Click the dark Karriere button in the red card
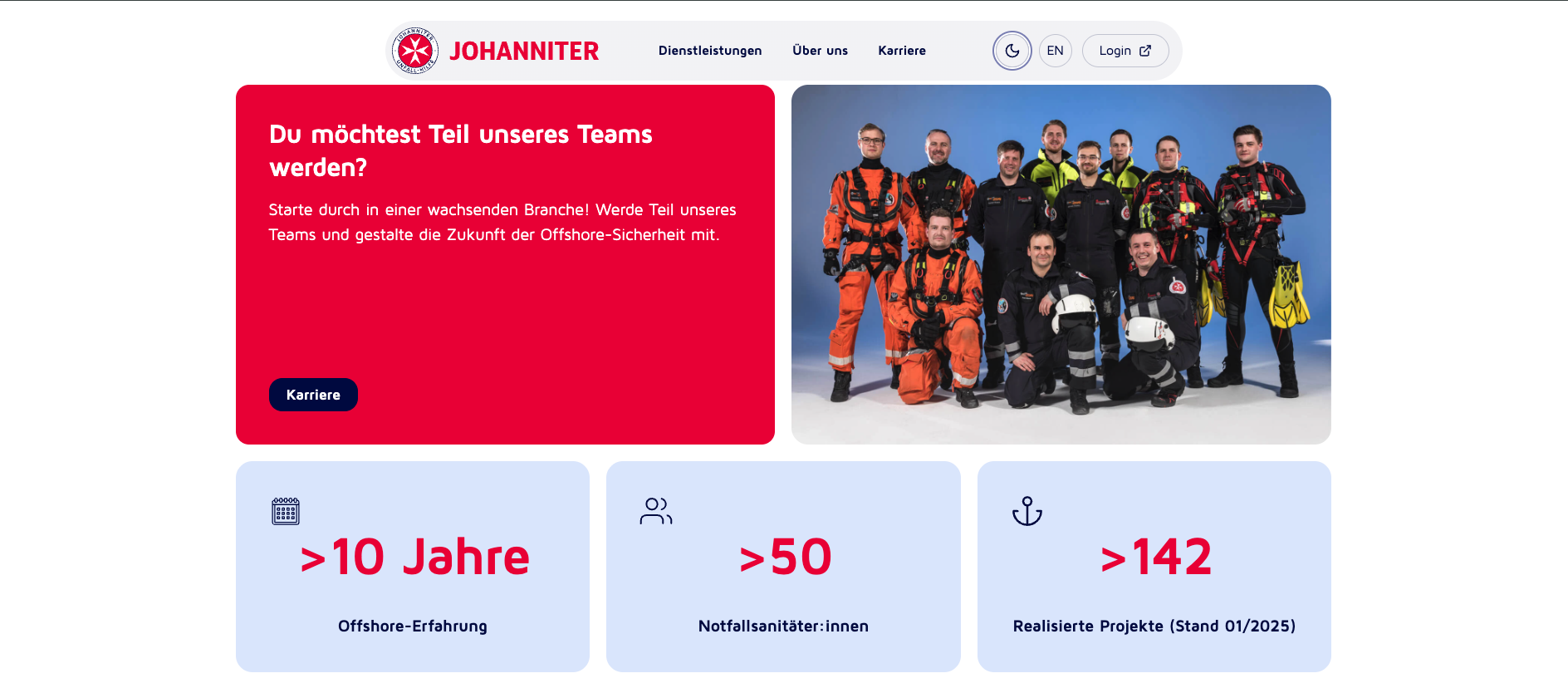Image resolution: width=1568 pixels, height=683 pixels. 313,395
